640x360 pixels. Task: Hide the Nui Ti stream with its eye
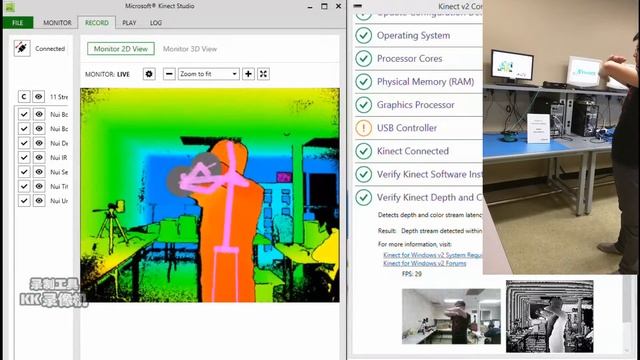tap(39, 186)
